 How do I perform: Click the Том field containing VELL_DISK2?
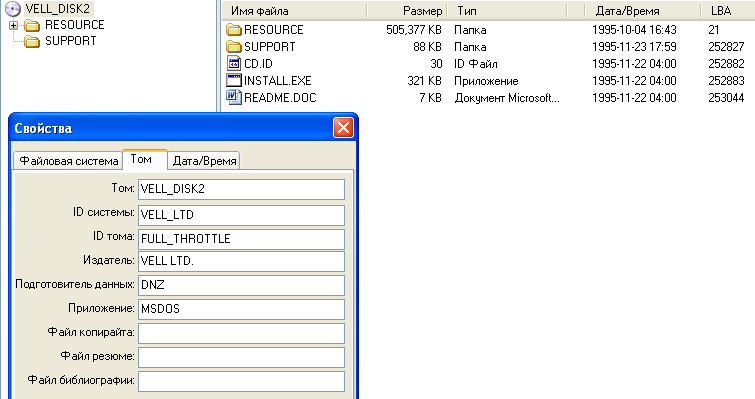point(241,189)
